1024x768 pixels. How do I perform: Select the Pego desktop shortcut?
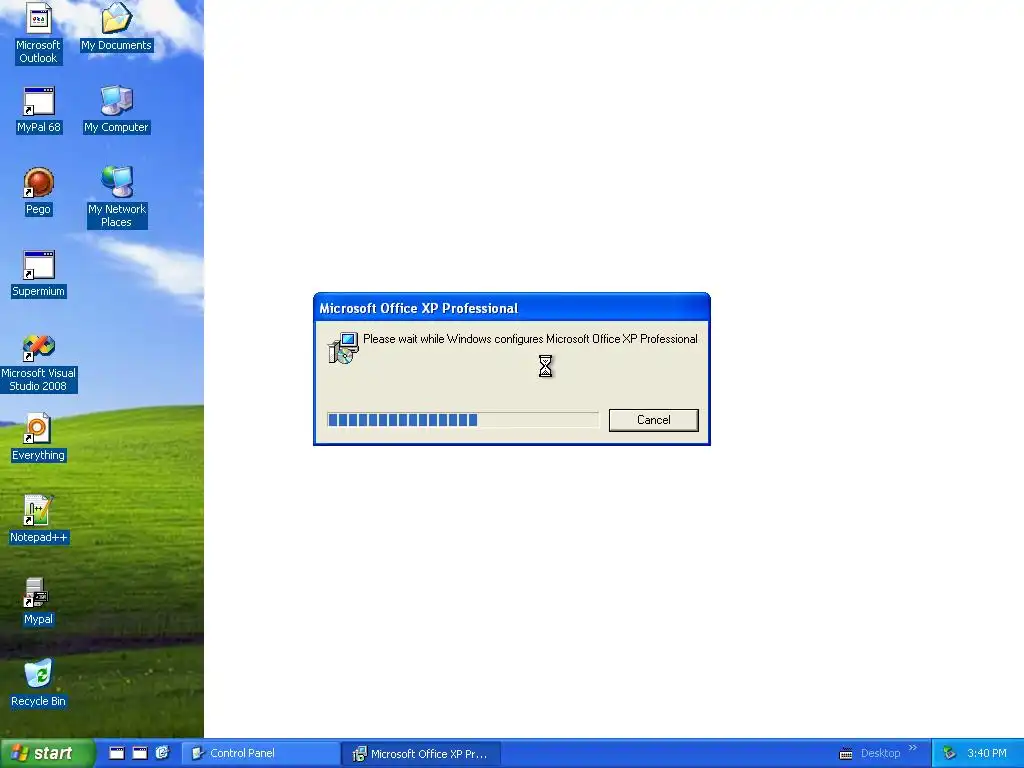coord(38,191)
